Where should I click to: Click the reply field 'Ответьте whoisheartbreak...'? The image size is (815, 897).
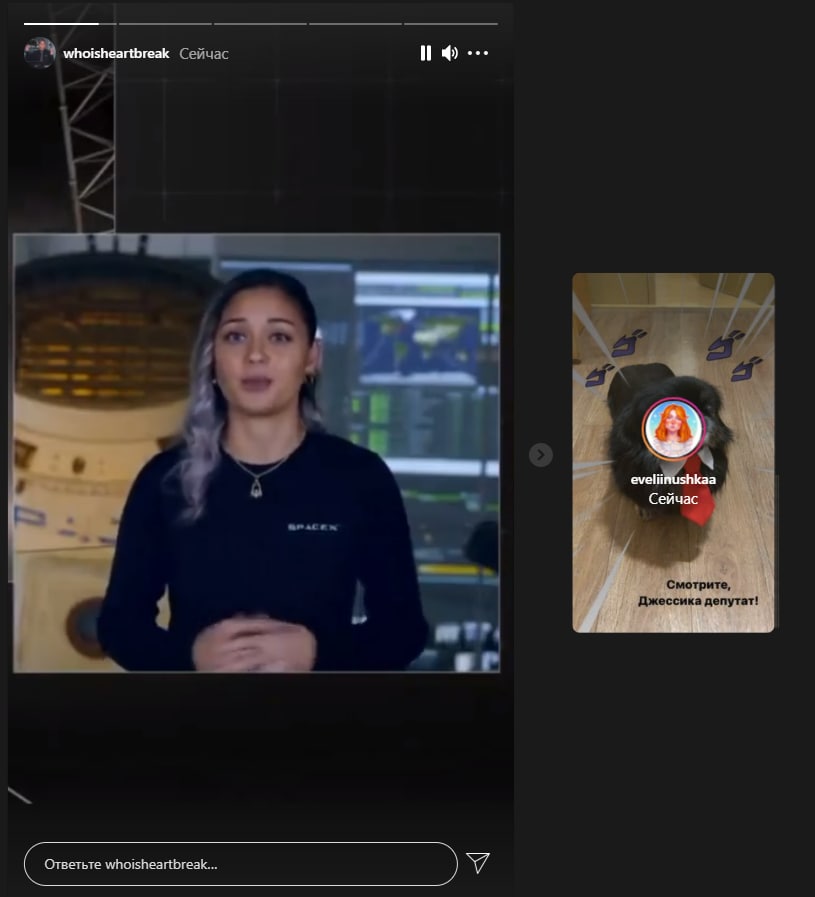pos(241,864)
